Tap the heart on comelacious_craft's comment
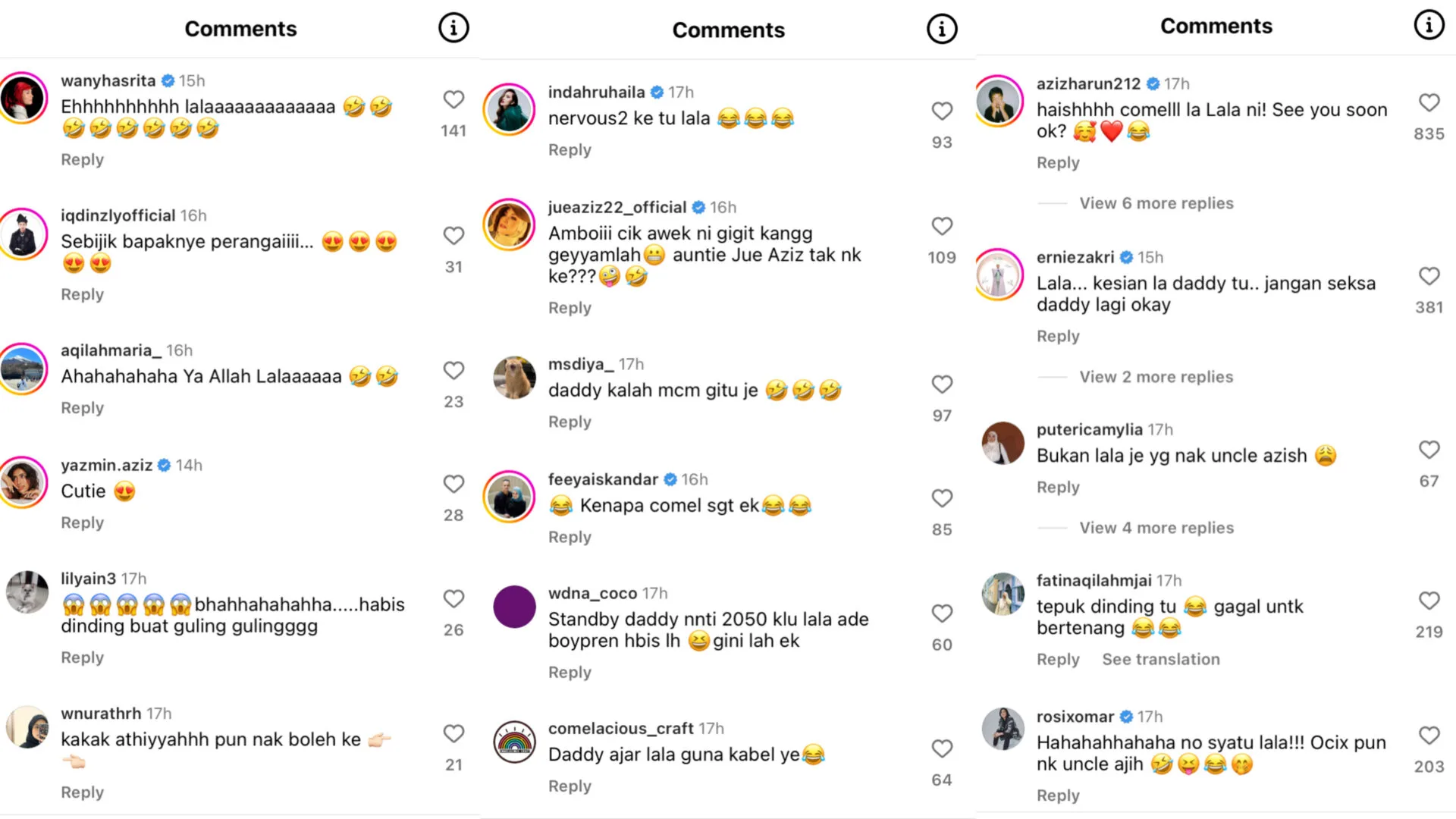Screen dimensions: 1456x819 click(942, 749)
